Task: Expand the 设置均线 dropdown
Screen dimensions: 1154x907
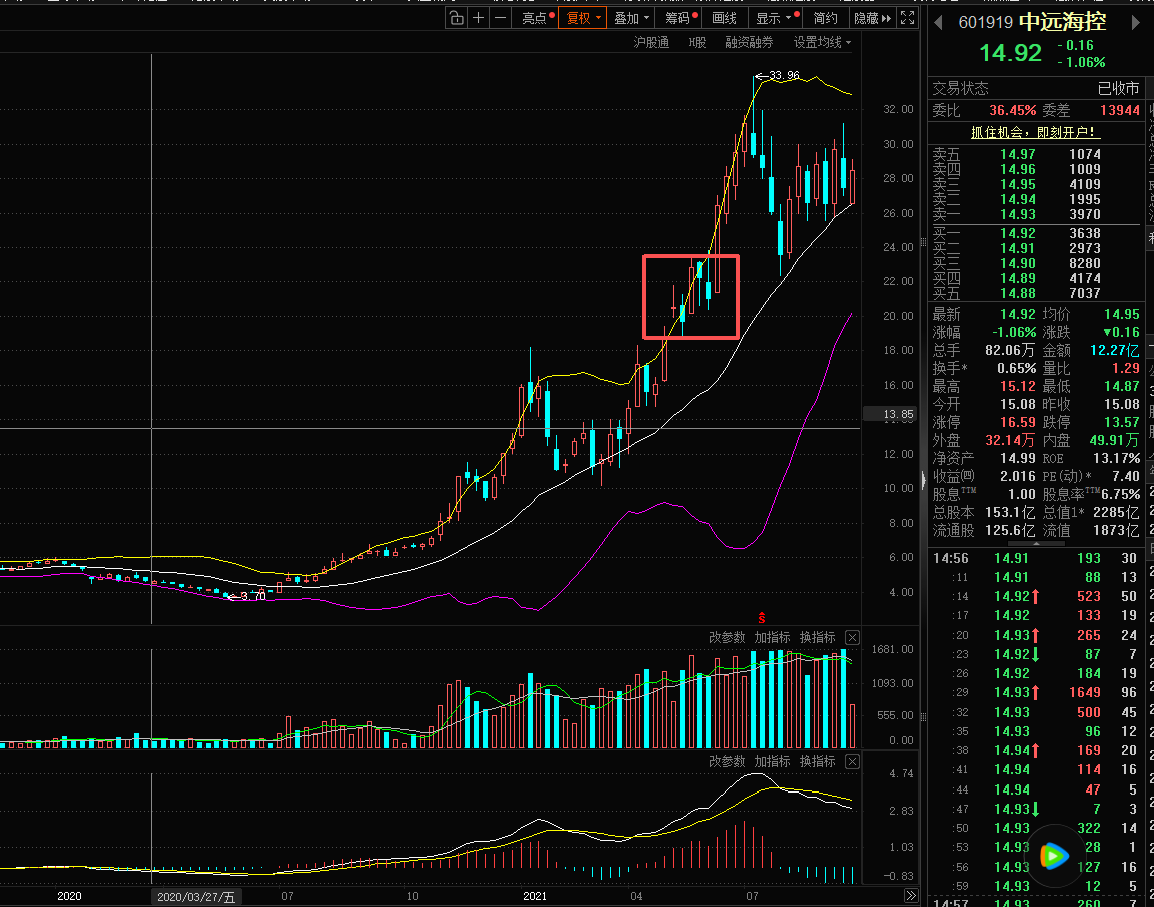Action: 822,42
